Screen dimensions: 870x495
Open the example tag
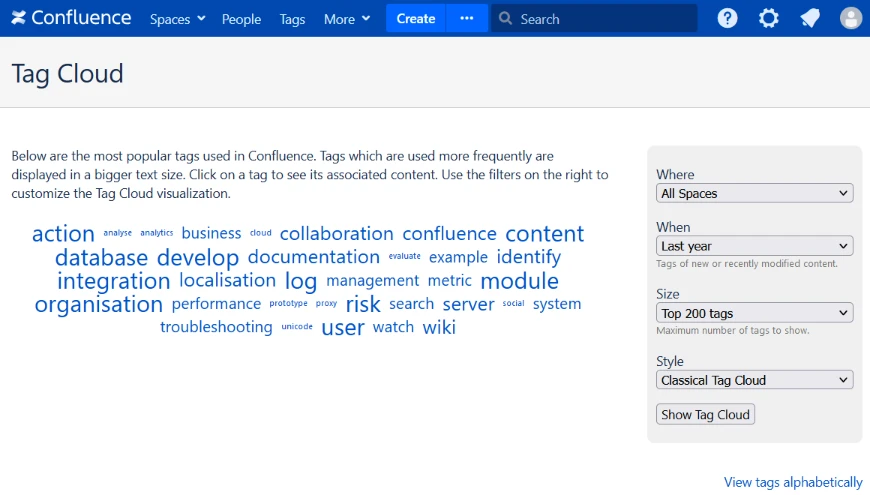click(x=458, y=257)
